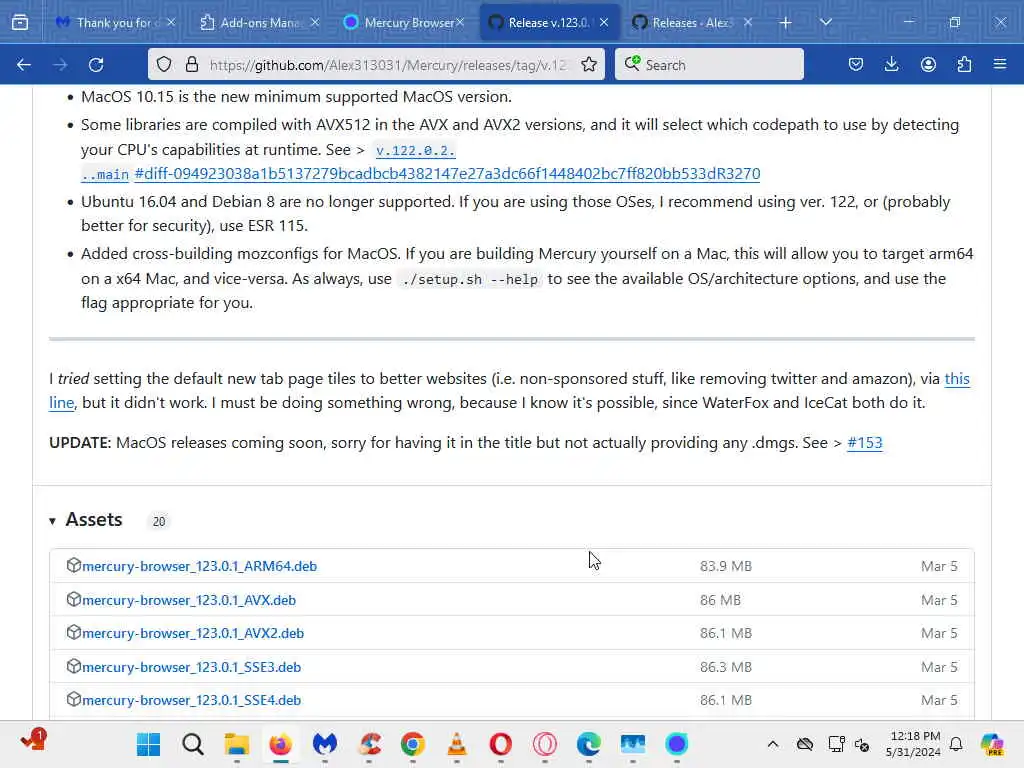Click package icon beside AVX2.deb
Screen dimensions: 1024x768
(x=73, y=633)
